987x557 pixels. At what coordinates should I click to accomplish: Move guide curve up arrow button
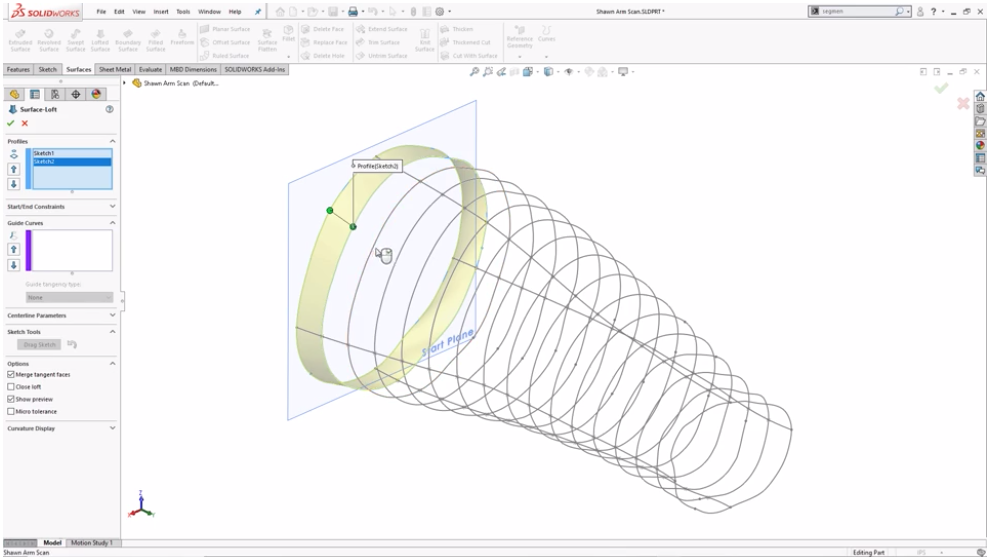[14, 250]
